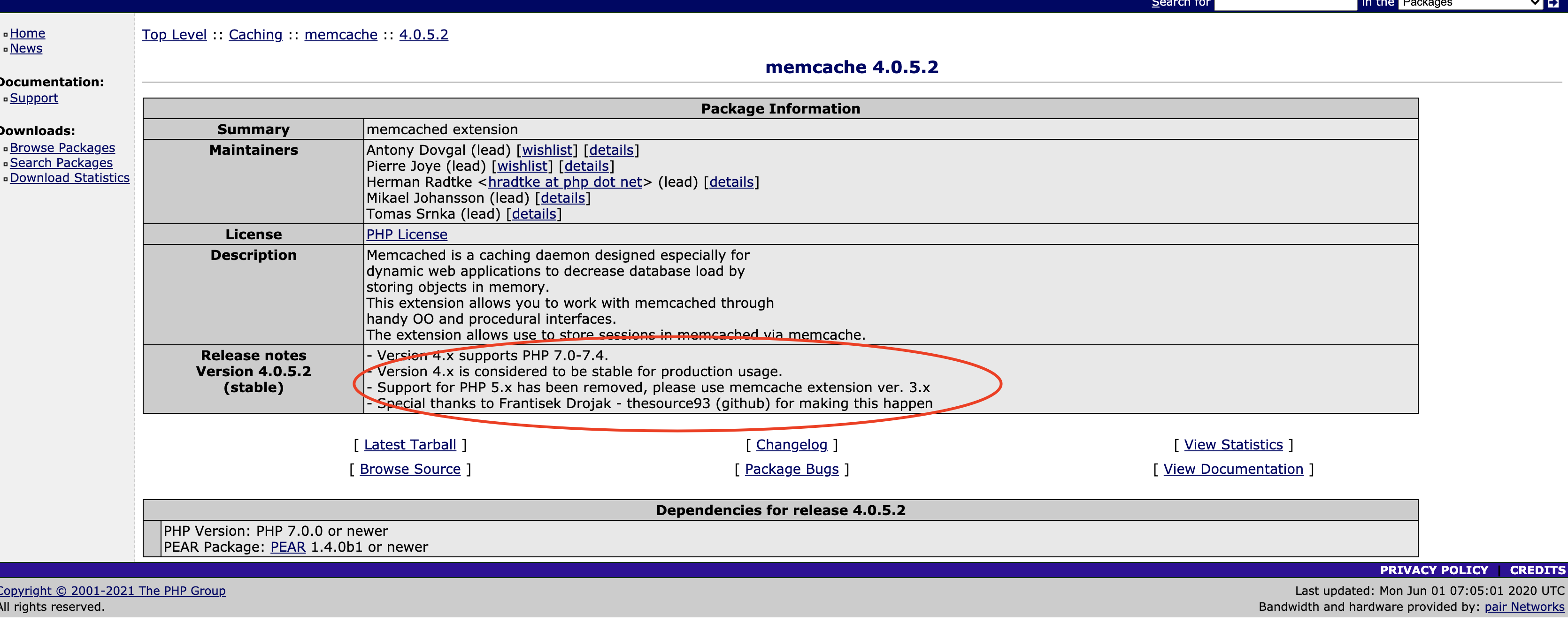Open Antony Dovgal's wishlist link
Screen dimensions: 1568x623
click(x=546, y=150)
